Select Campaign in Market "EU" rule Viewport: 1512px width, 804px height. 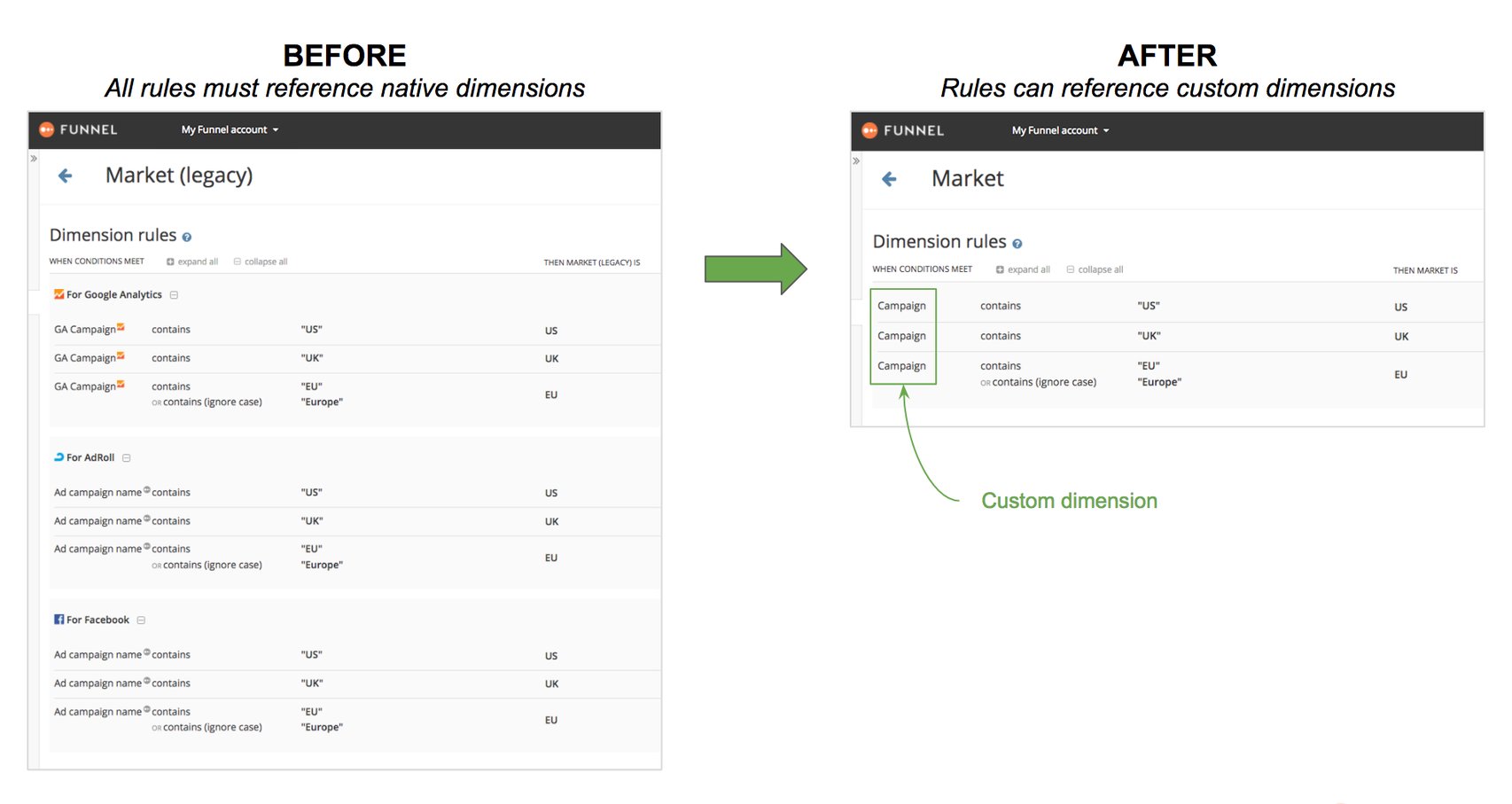click(x=901, y=366)
